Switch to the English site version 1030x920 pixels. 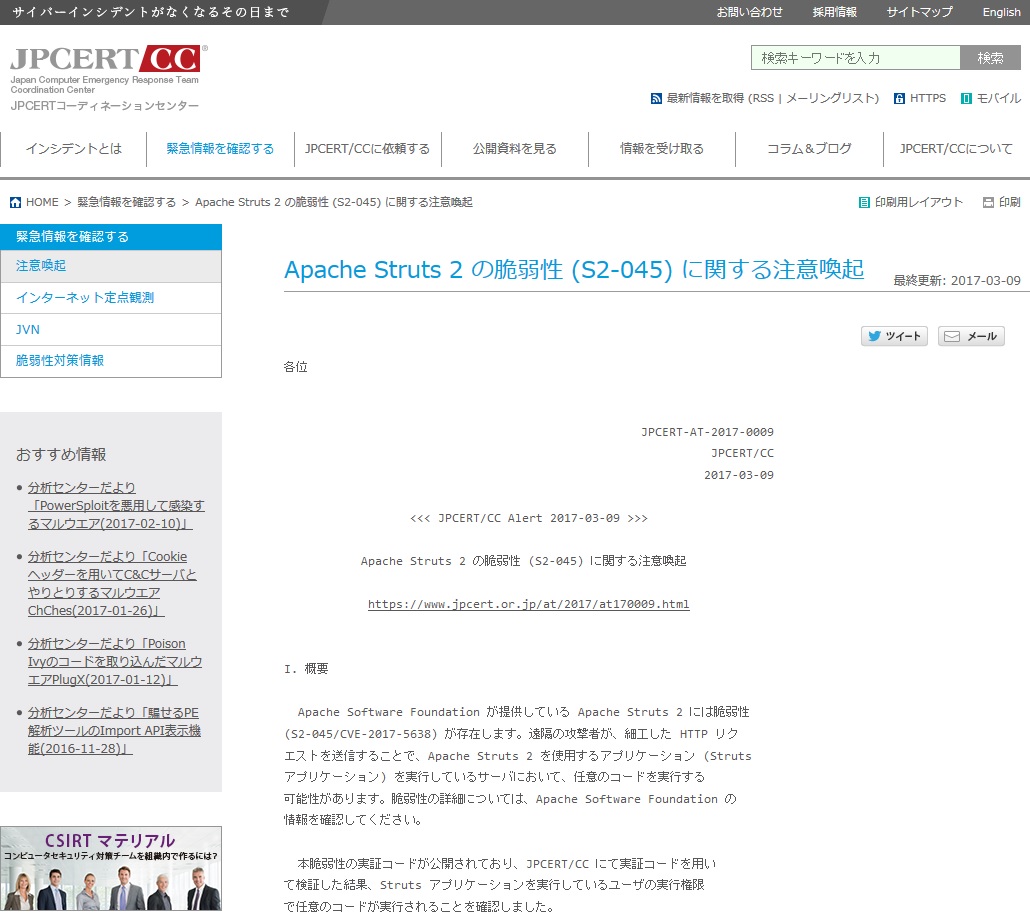(x=1001, y=12)
